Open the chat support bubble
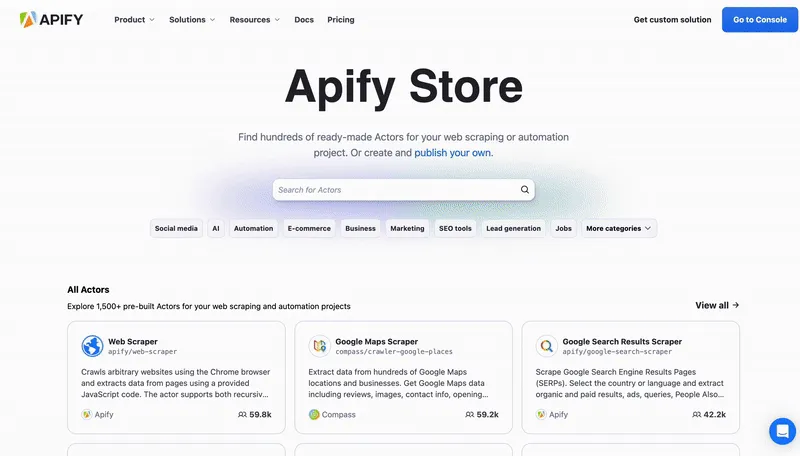Image resolution: width=800 pixels, height=456 pixels. (782, 431)
